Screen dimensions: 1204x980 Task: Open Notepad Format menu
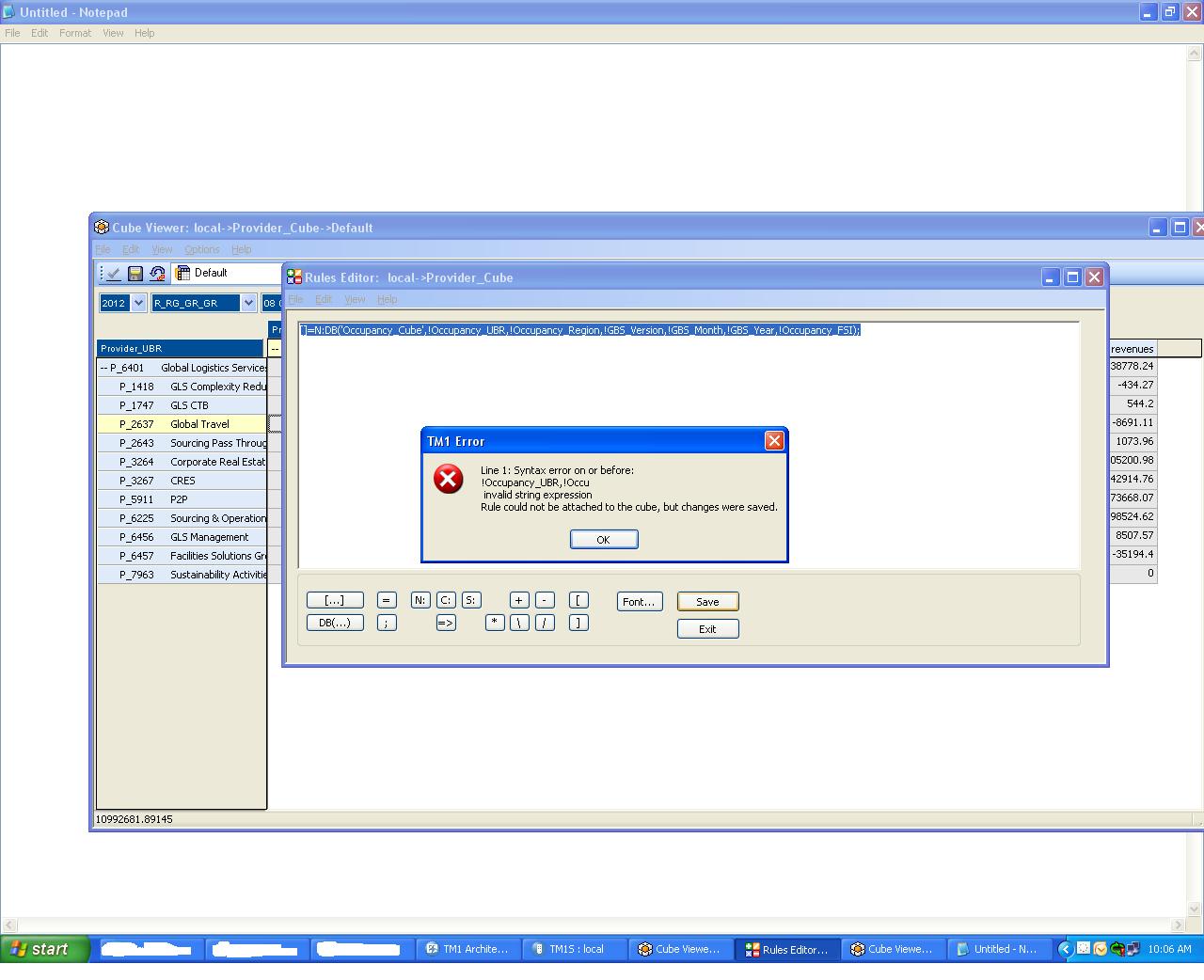click(x=75, y=33)
